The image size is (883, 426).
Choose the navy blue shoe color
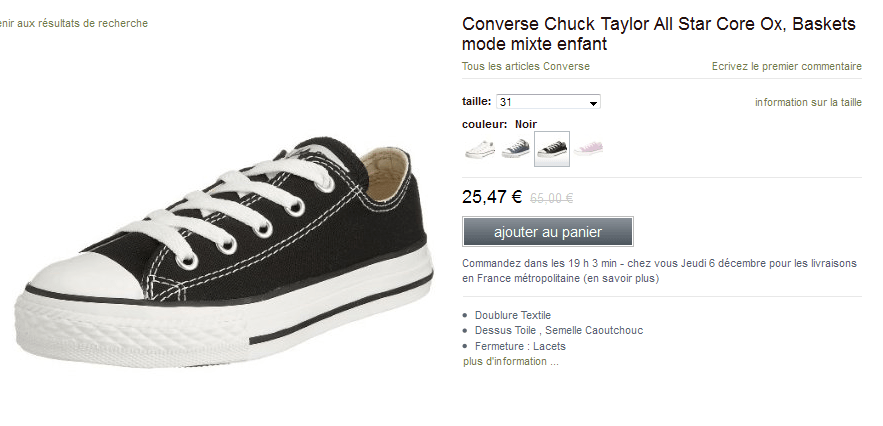pos(515,149)
